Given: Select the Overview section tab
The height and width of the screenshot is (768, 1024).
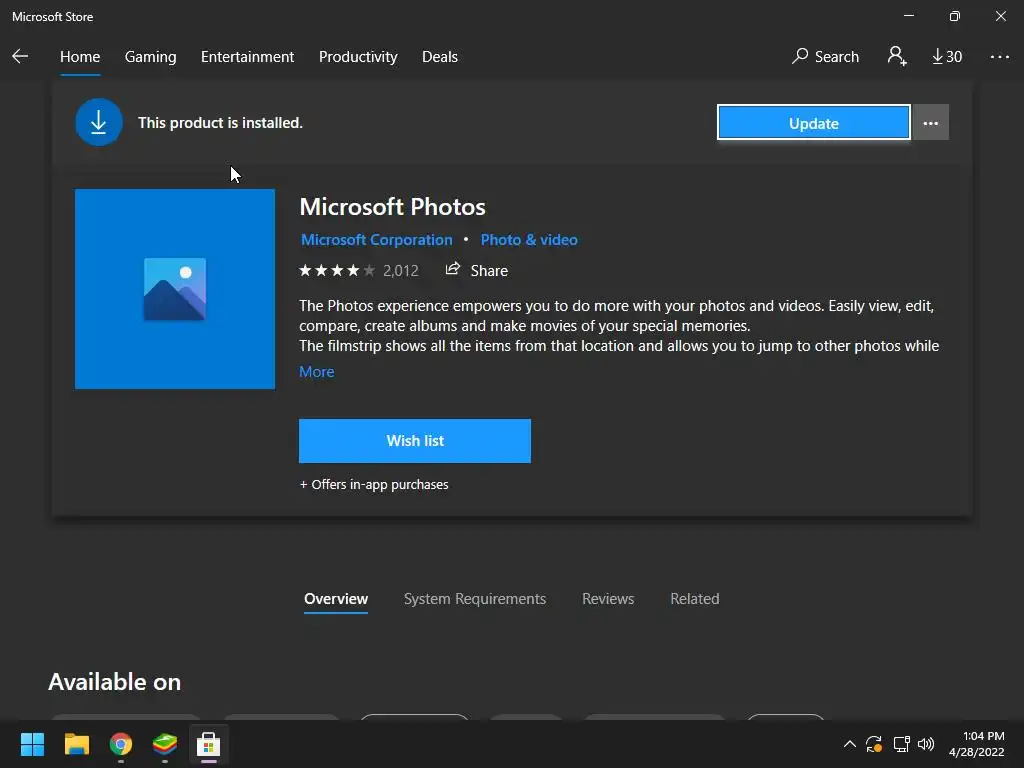Looking at the screenshot, I should pyautogui.click(x=336, y=599).
